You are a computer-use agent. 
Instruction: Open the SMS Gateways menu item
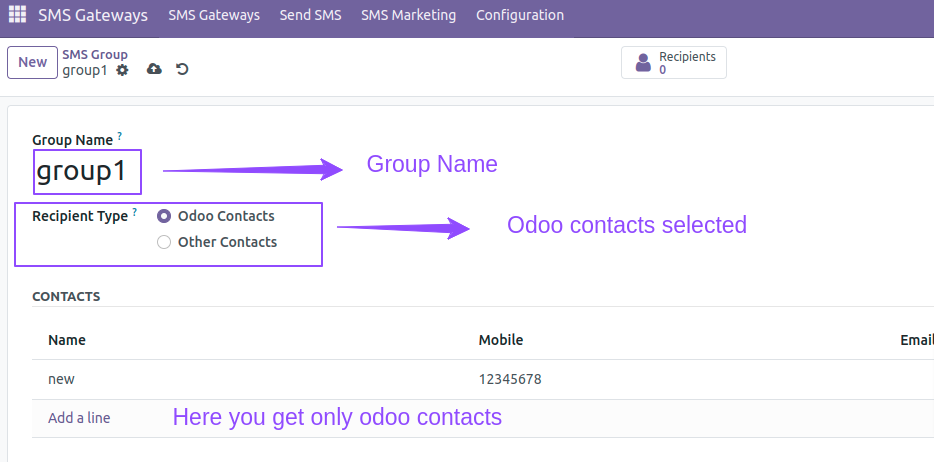[x=214, y=15]
